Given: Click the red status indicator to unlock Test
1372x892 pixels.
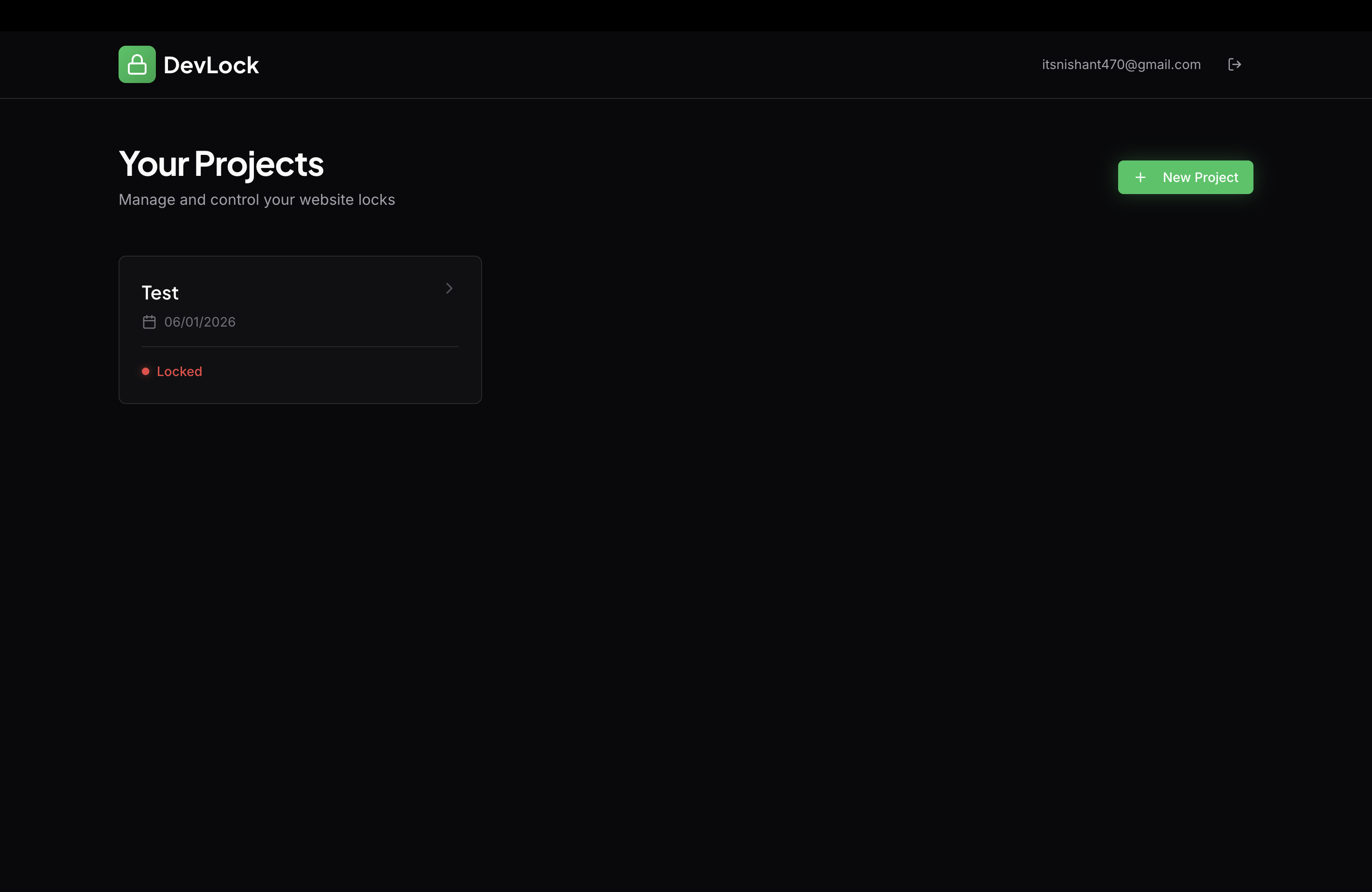Looking at the screenshot, I should tap(145, 372).
